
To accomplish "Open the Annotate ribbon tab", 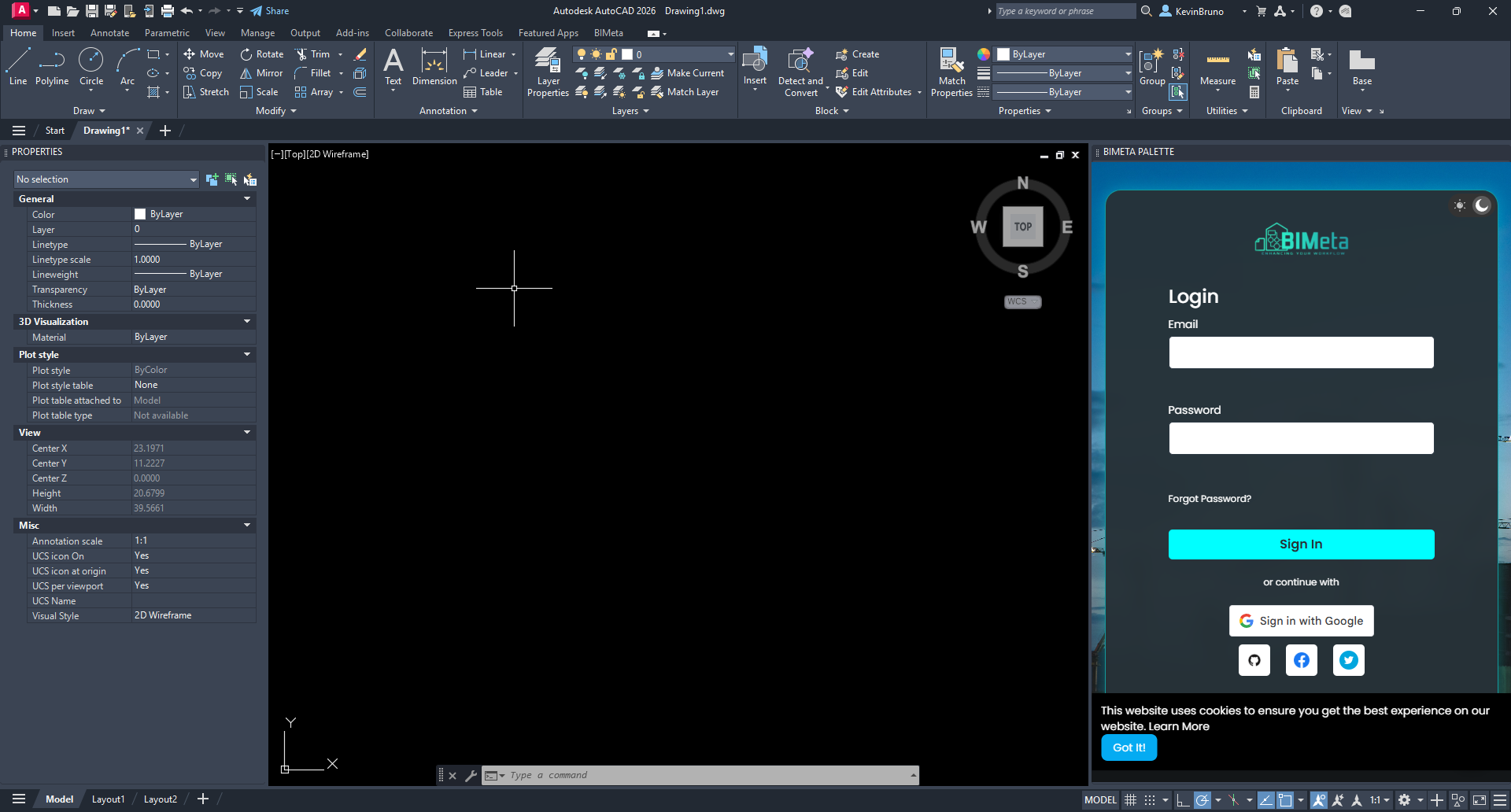I will coord(109,33).
